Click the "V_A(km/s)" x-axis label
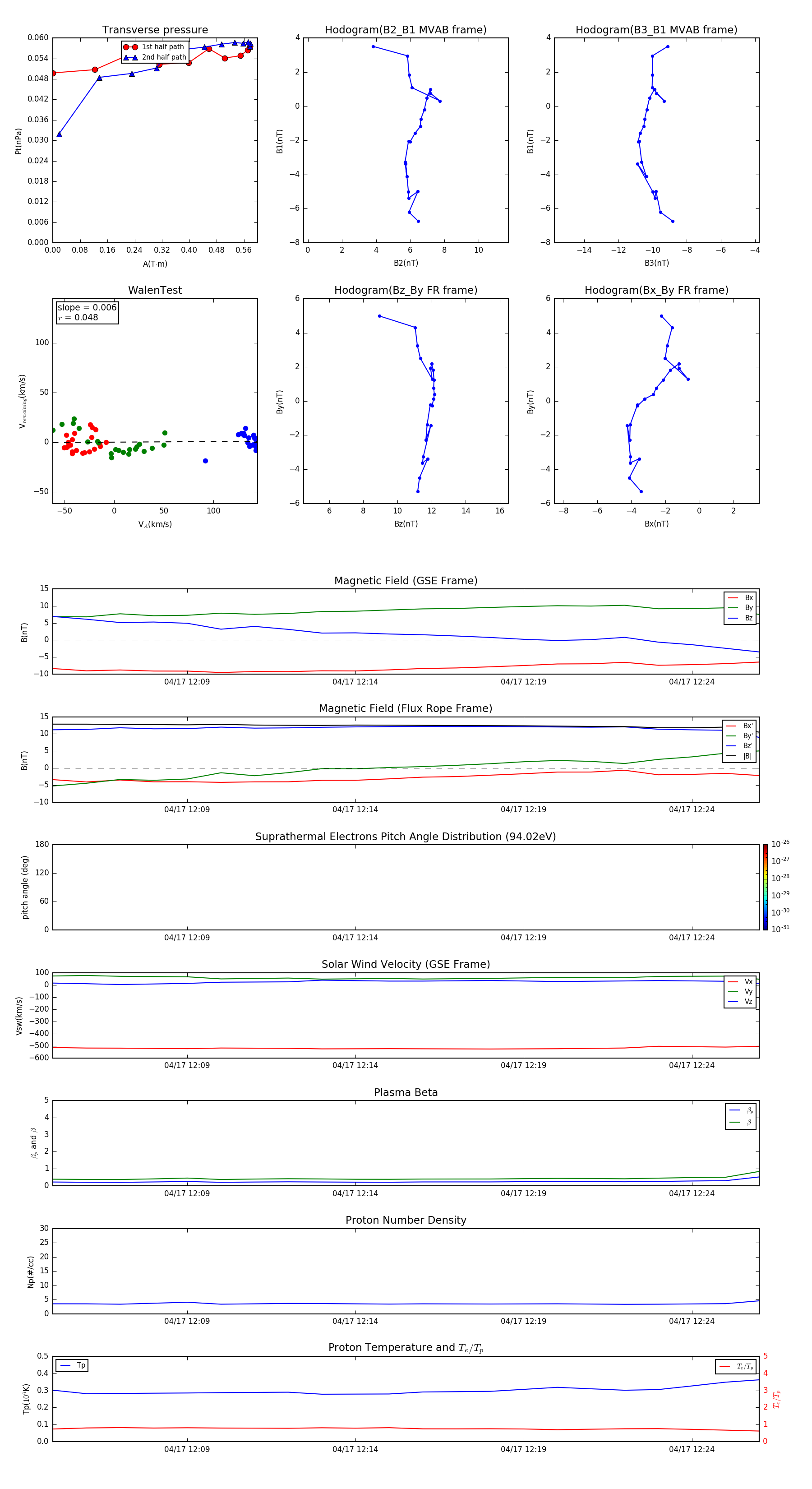Screen dimensions: 812x1489 [155, 524]
